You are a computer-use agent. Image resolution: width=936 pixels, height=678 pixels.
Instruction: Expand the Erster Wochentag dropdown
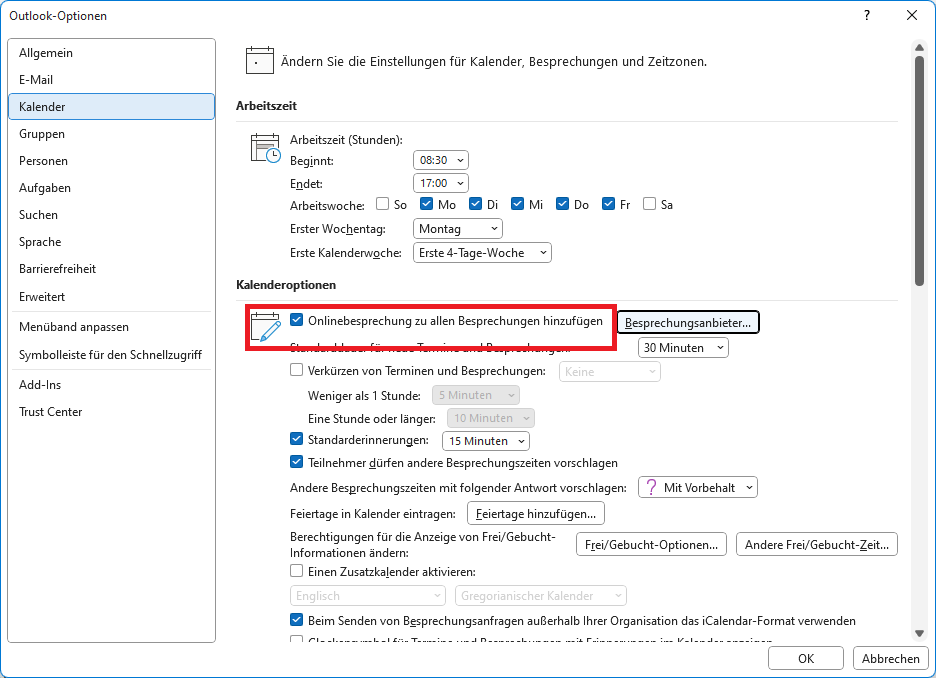457,229
